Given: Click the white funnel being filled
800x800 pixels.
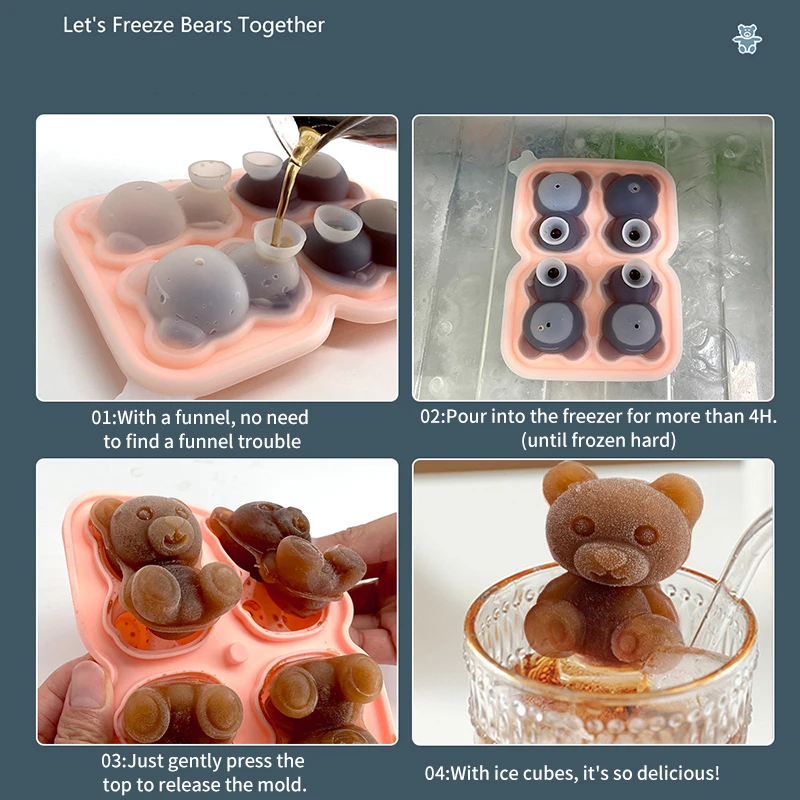Looking at the screenshot, I should coord(279,237).
